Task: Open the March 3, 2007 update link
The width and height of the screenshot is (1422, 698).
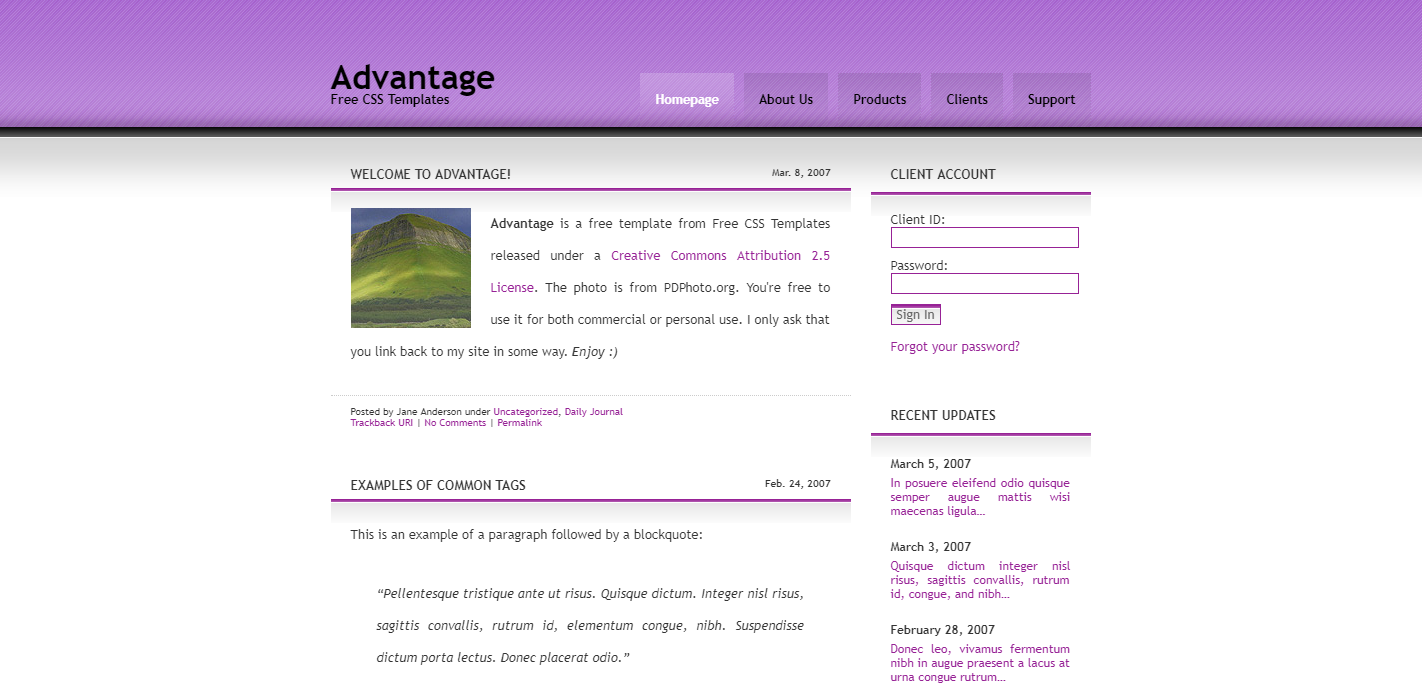Action: (979, 580)
